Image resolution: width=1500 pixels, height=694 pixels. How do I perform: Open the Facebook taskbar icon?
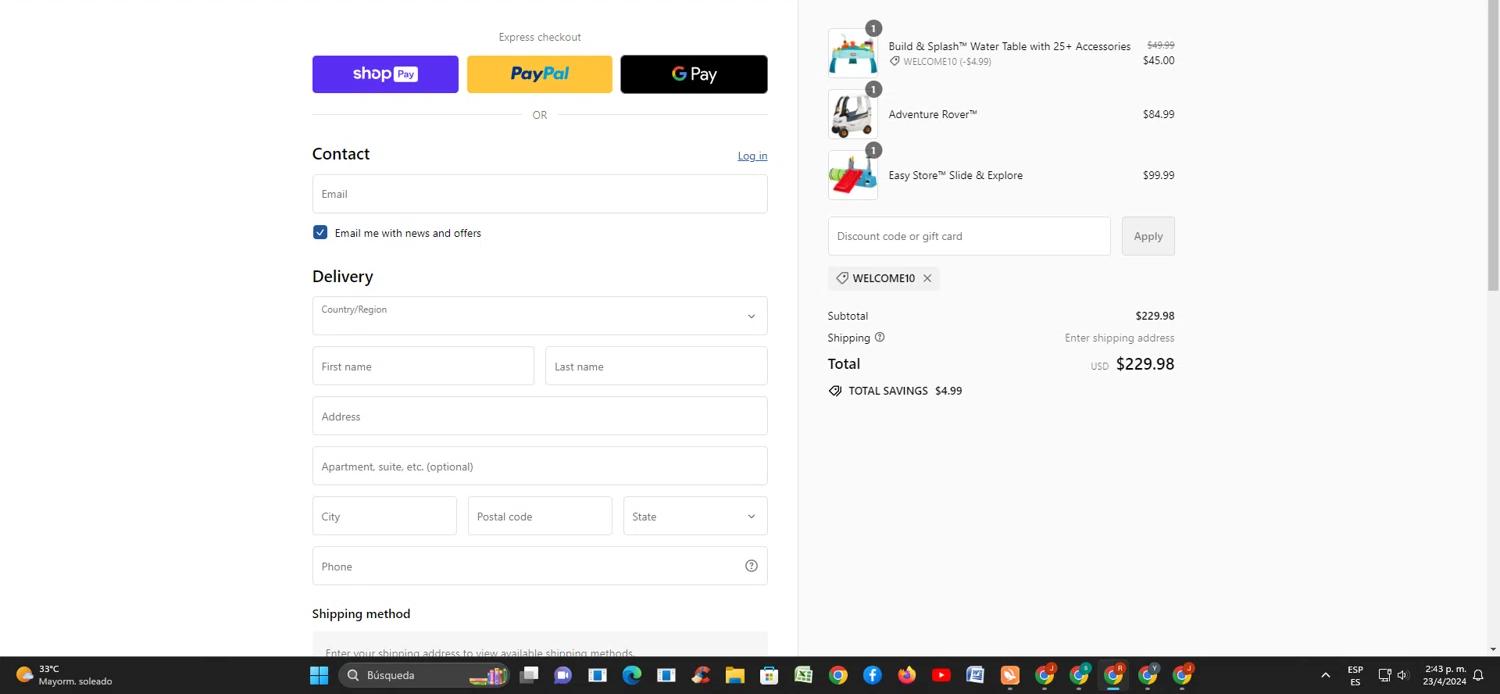(x=873, y=675)
